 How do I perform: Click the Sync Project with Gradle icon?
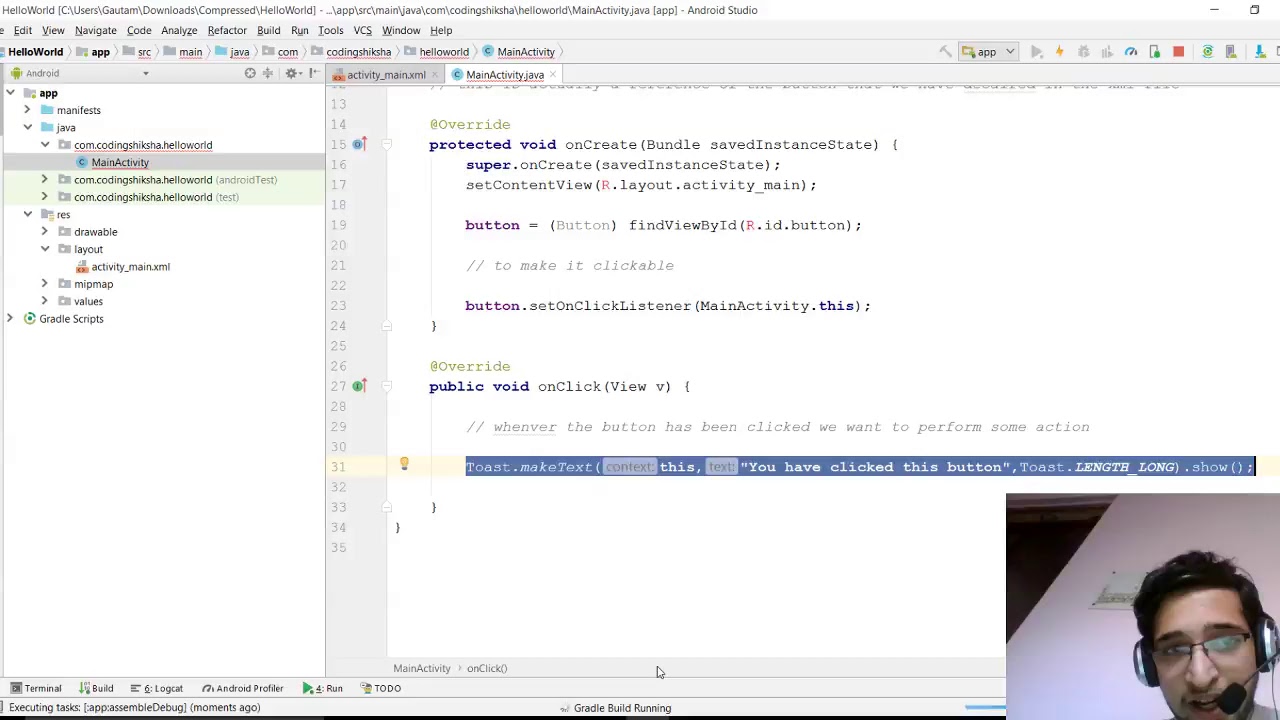(x=1207, y=52)
